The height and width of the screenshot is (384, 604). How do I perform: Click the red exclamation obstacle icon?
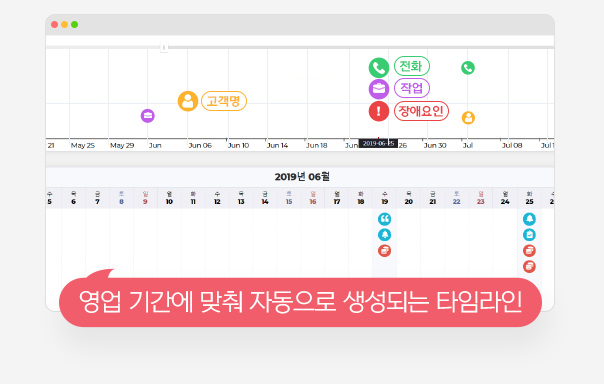point(379,111)
